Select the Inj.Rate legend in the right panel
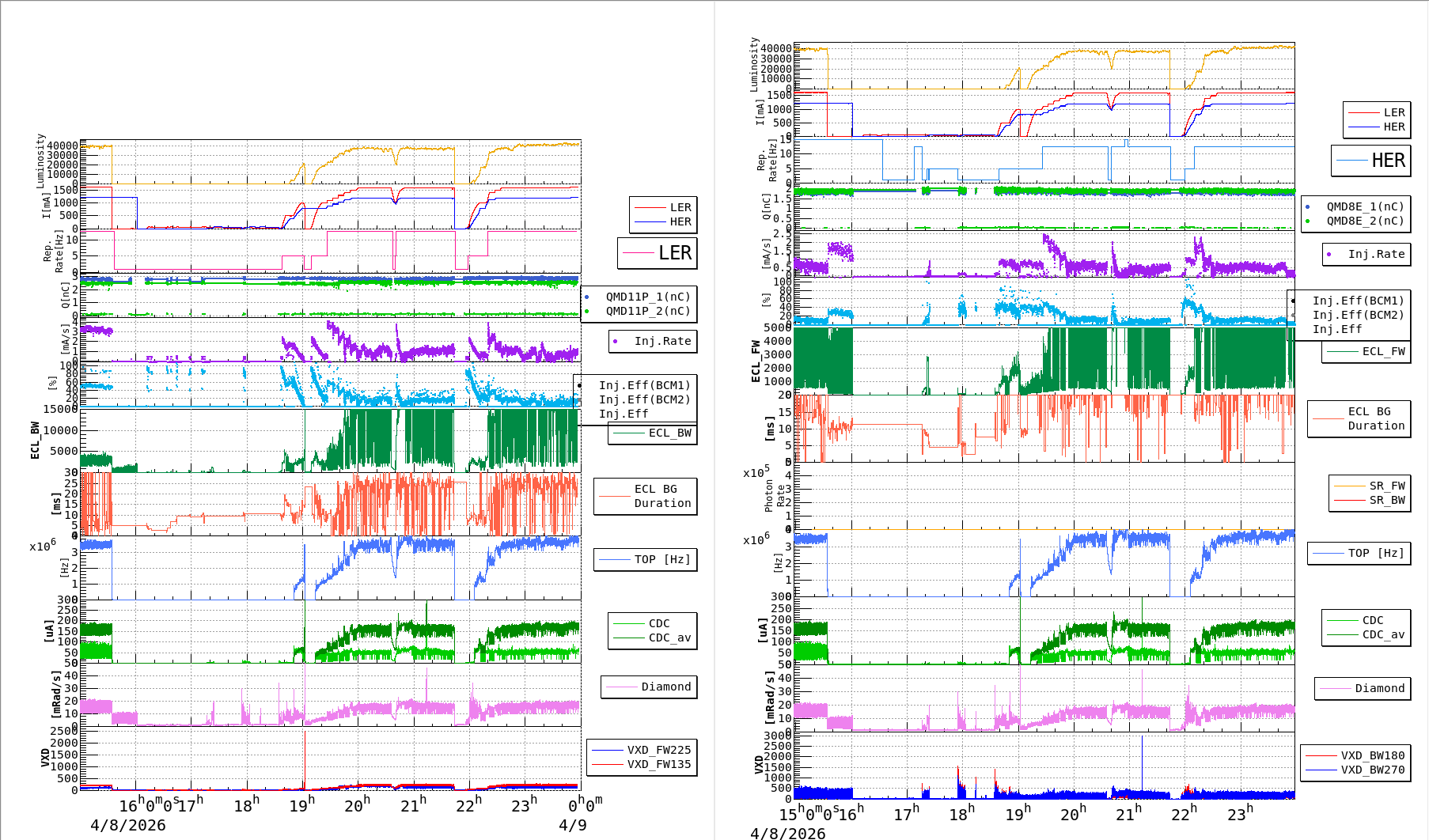The height and width of the screenshot is (840, 1429). click(x=1366, y=254)
